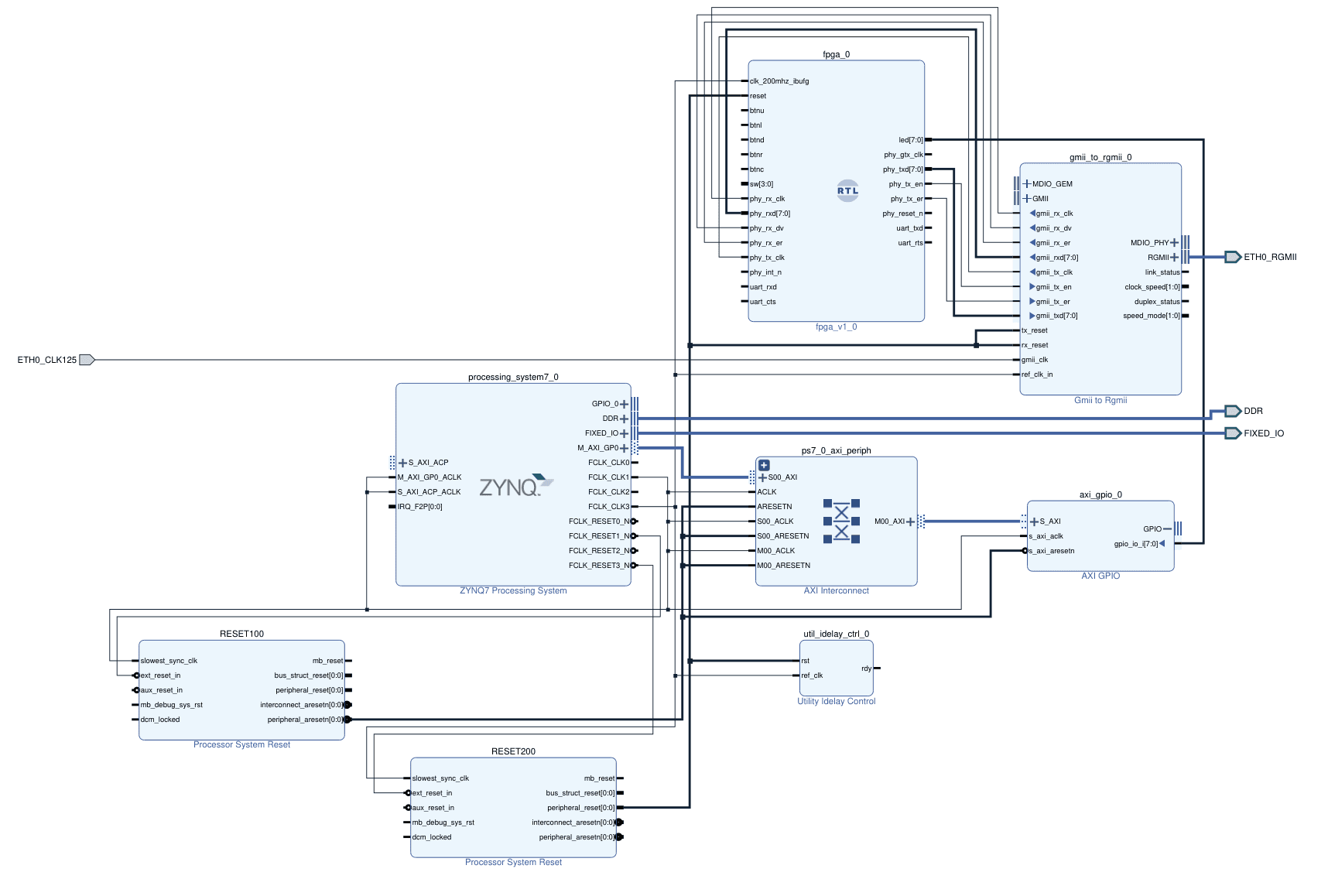Select the RESET100 block title

pos(241,634)
